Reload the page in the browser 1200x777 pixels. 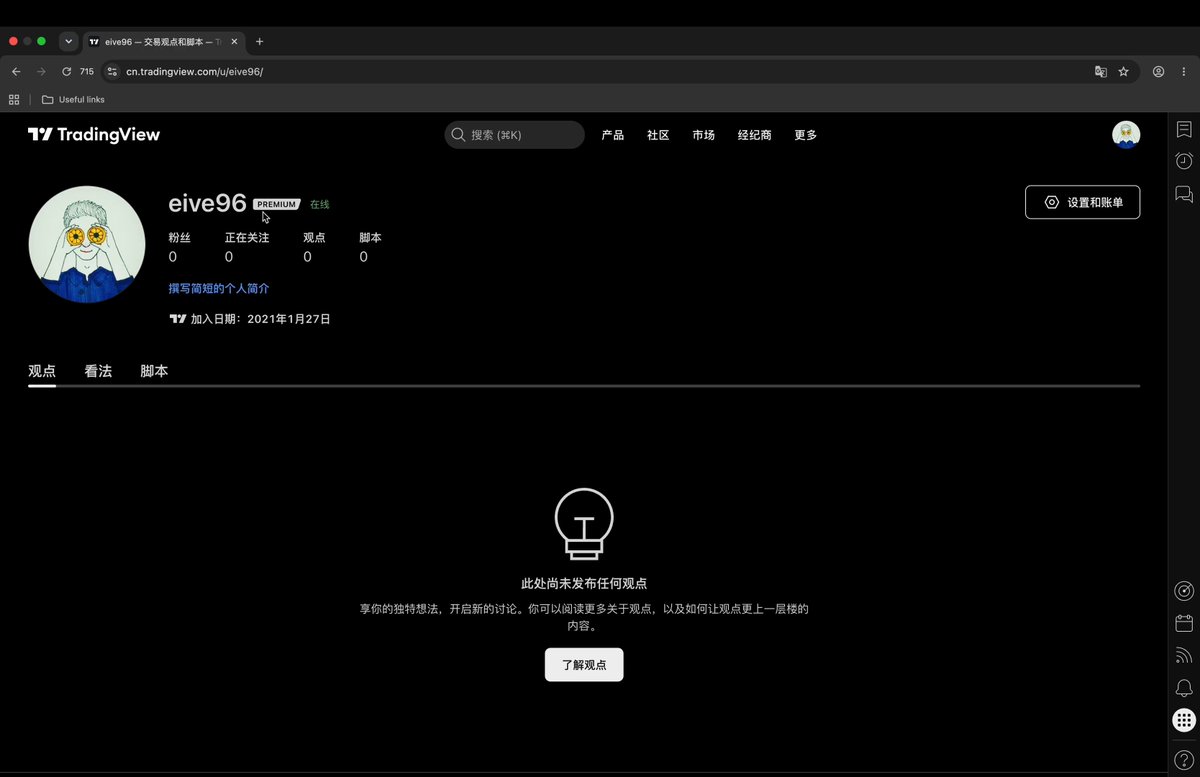click(x=66, y=72)
